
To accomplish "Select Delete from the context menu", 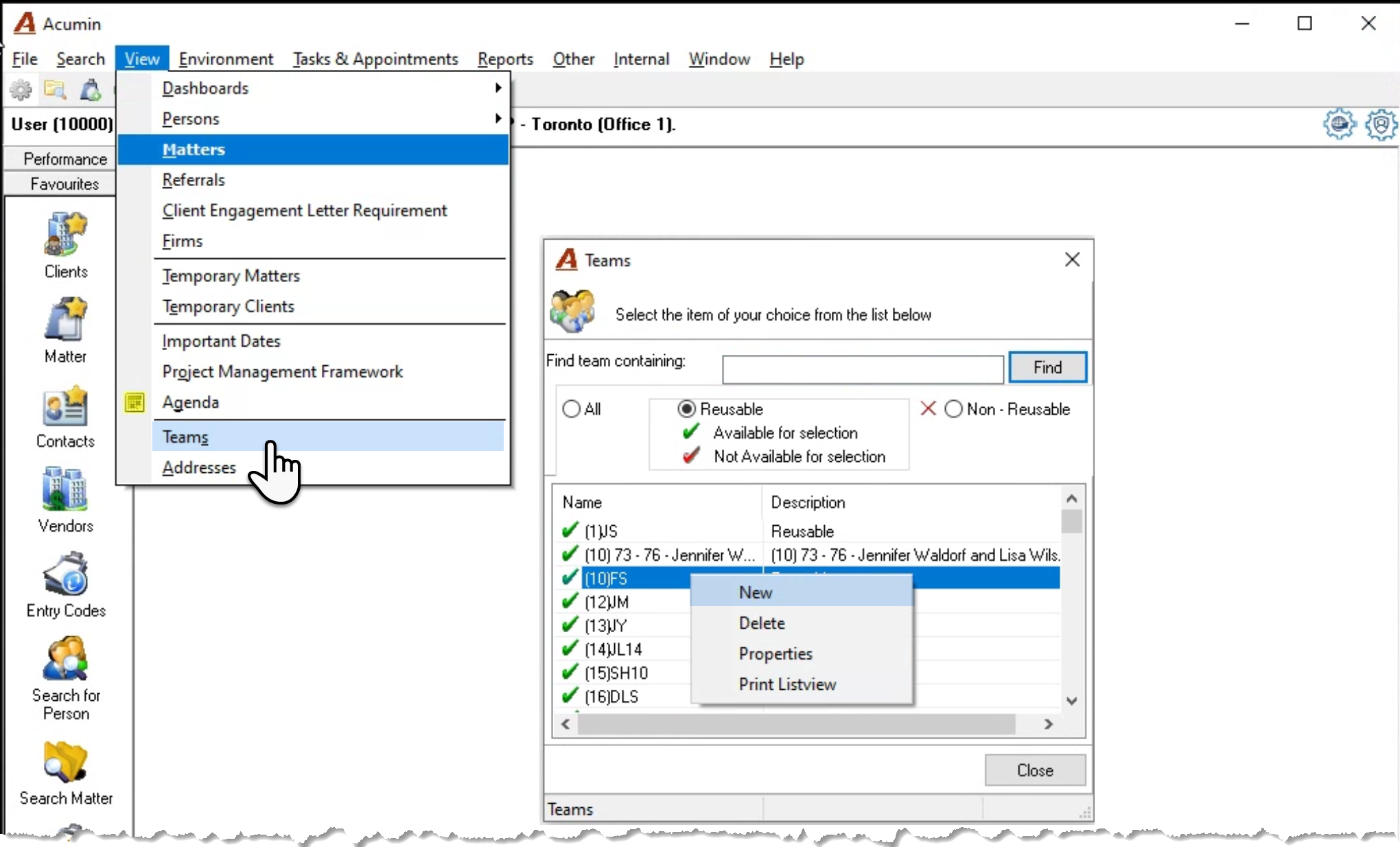I will pyautogui.click(x=802, y=623).
